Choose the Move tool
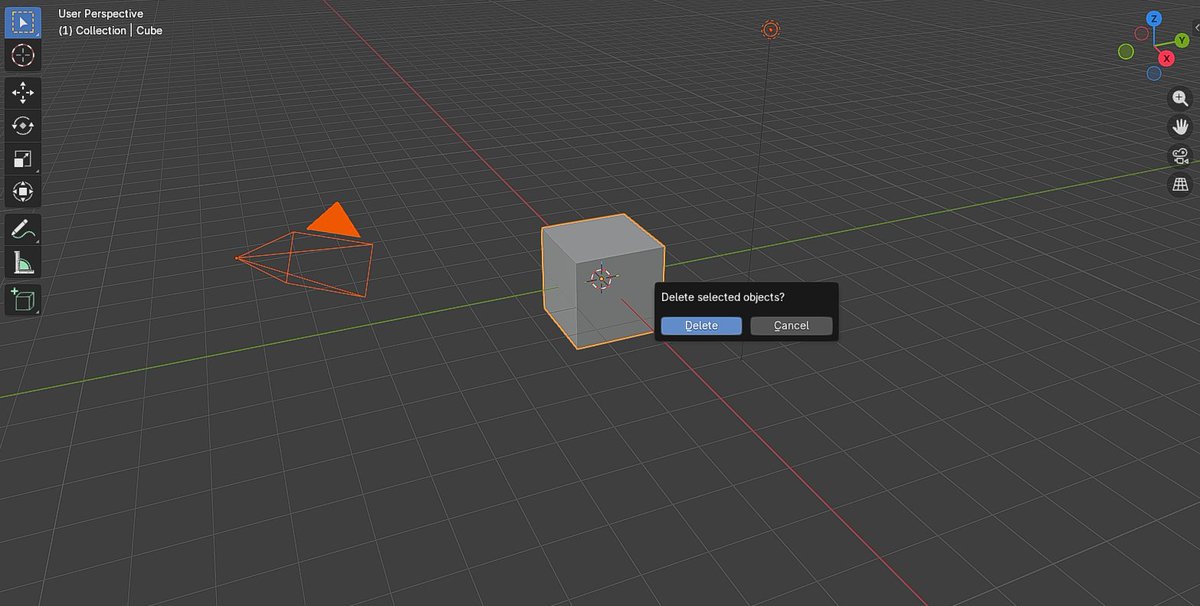Image resolution: width=1200 pixels, height=606 pixels. (x=22, y=93)
